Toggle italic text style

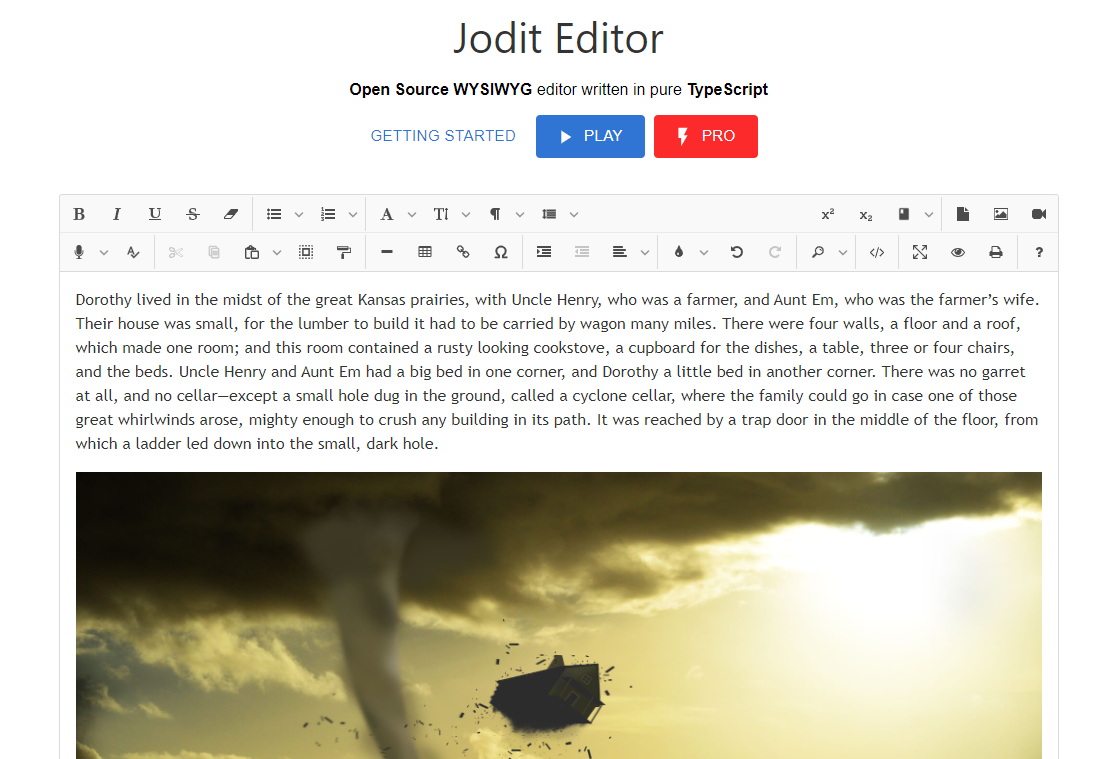(x=117, y=214)
